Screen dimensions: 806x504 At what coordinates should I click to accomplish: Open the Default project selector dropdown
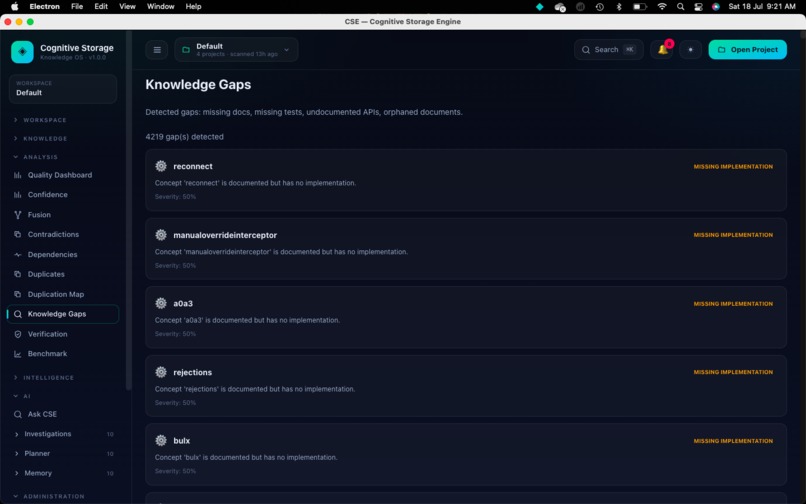point(236,50)
